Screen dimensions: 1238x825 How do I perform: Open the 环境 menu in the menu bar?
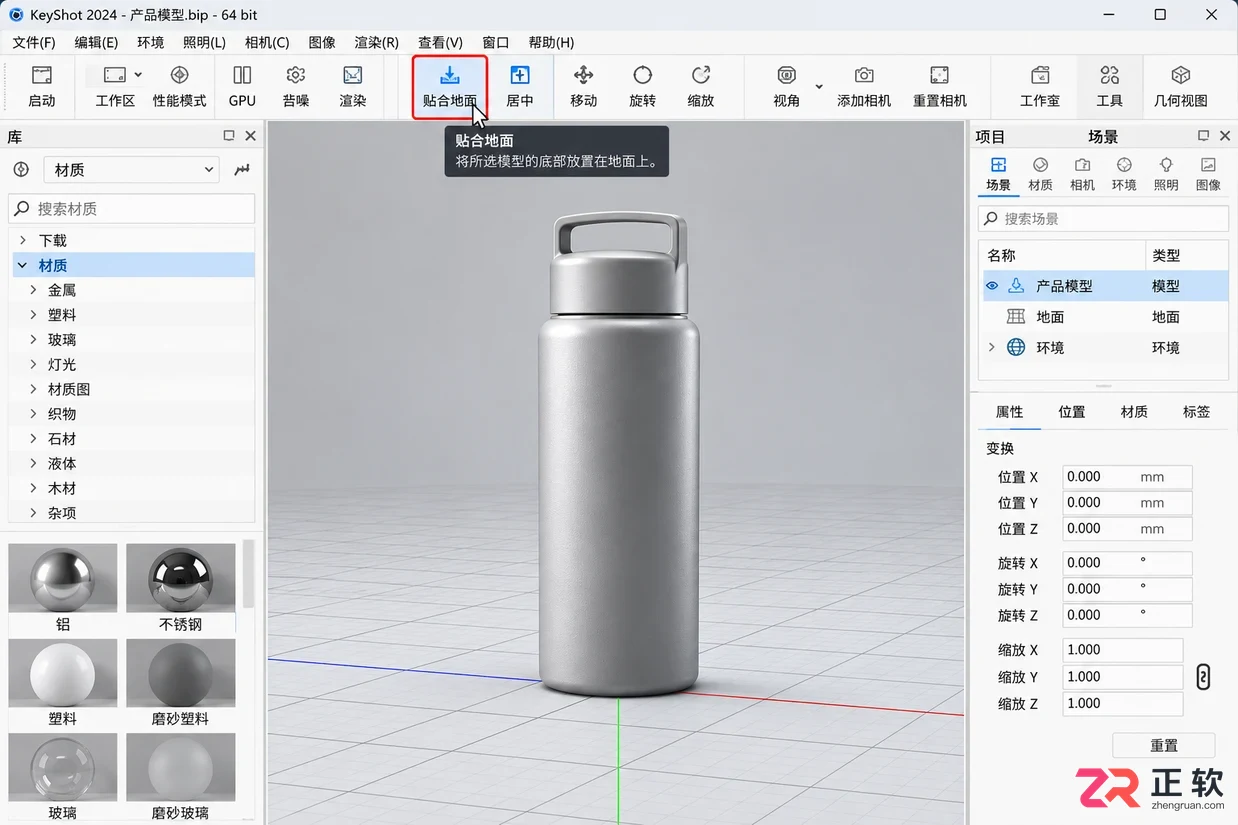coord(151,42)
